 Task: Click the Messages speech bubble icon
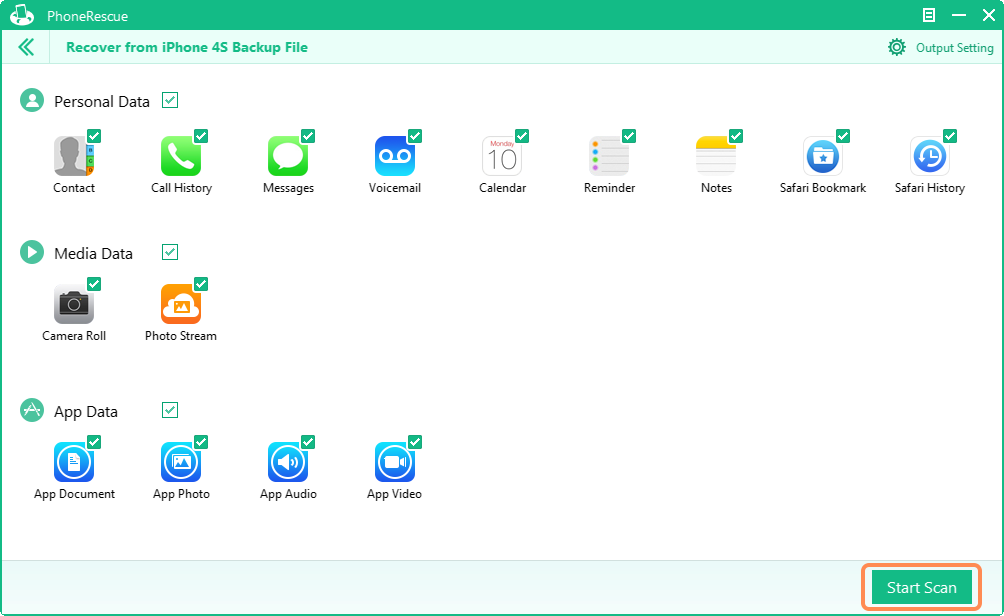click(x=287, y=156)
